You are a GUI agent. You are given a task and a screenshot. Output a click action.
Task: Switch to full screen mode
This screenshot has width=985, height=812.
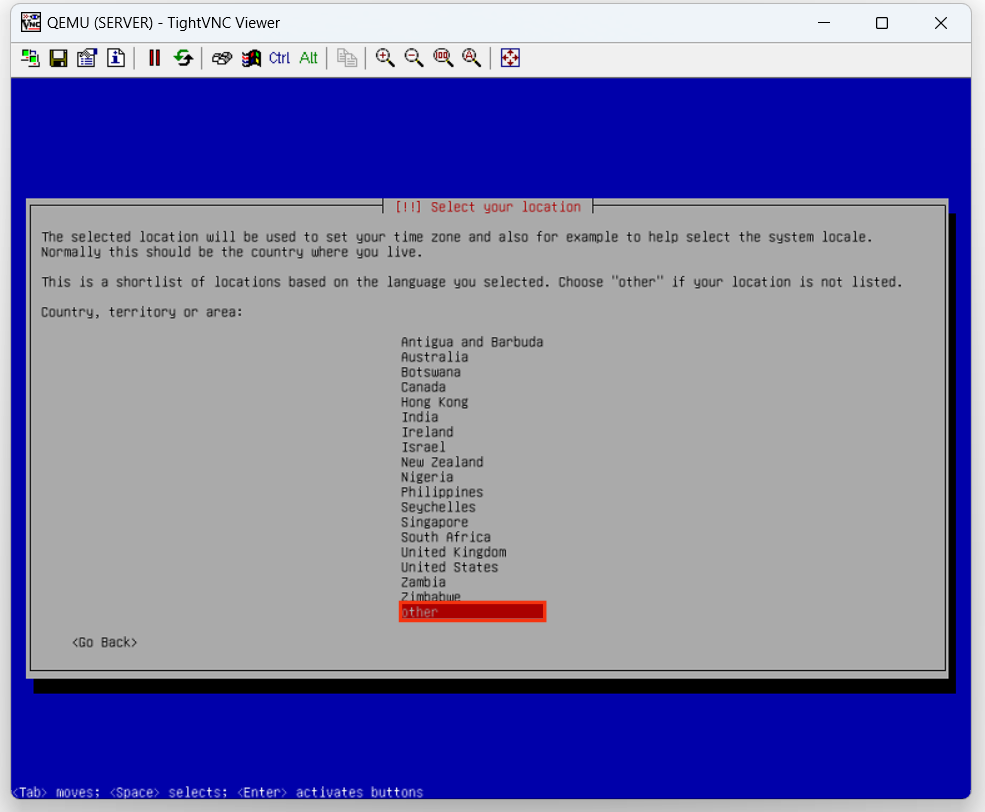coord(510,58)
